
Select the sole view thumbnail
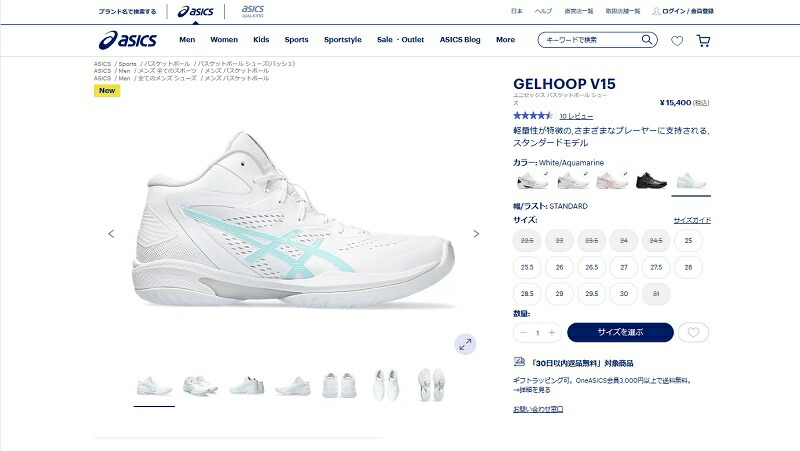(x=431, y=385)
